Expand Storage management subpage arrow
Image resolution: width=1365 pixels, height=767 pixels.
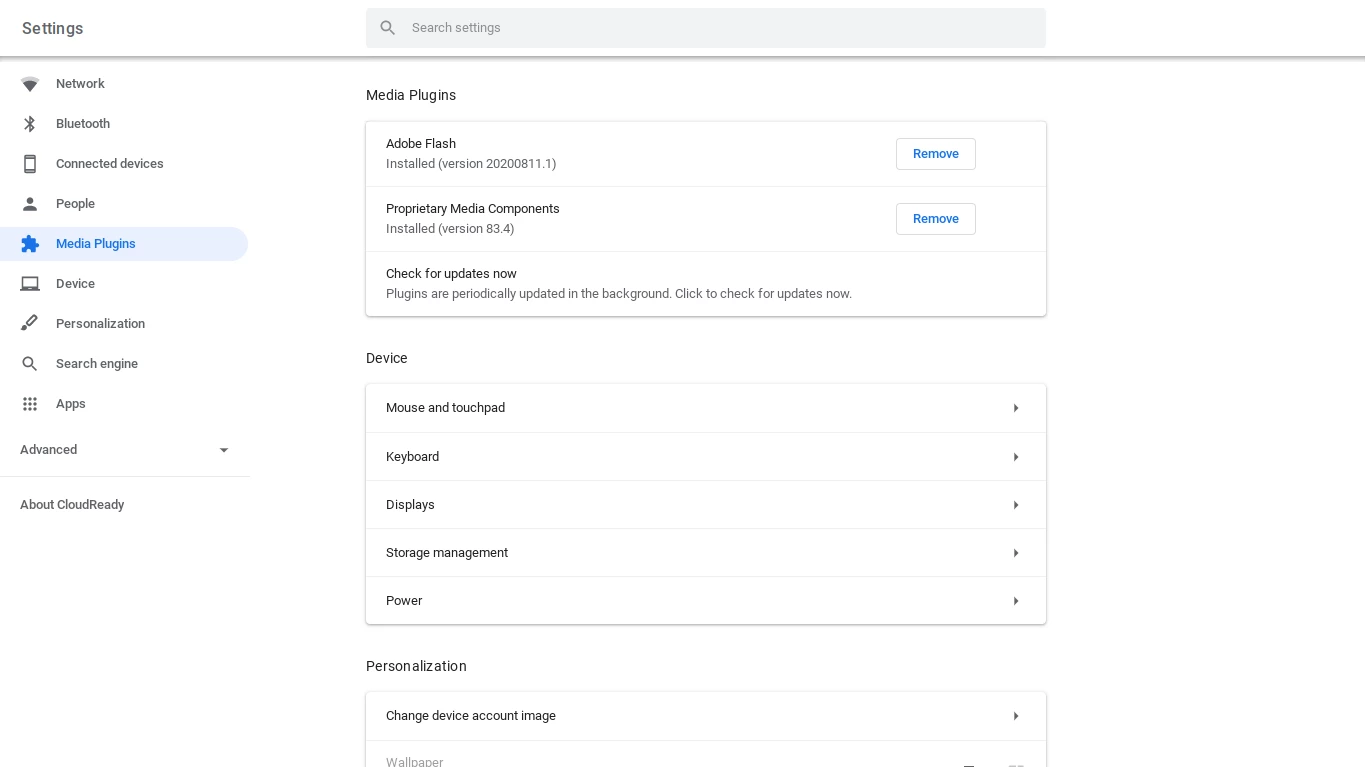click(x=1015, y=553)
